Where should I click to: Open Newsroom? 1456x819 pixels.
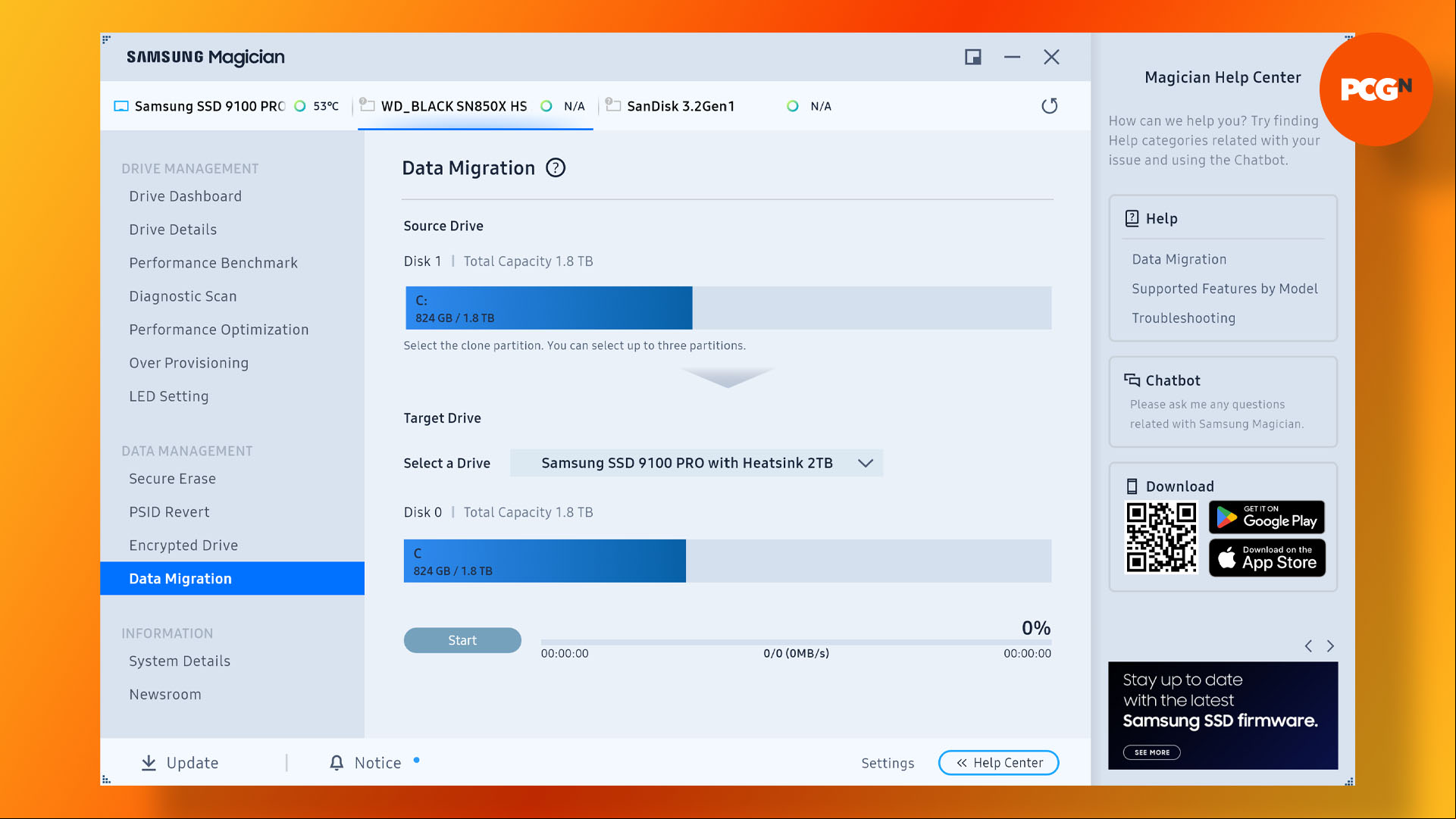pos(165,694)
